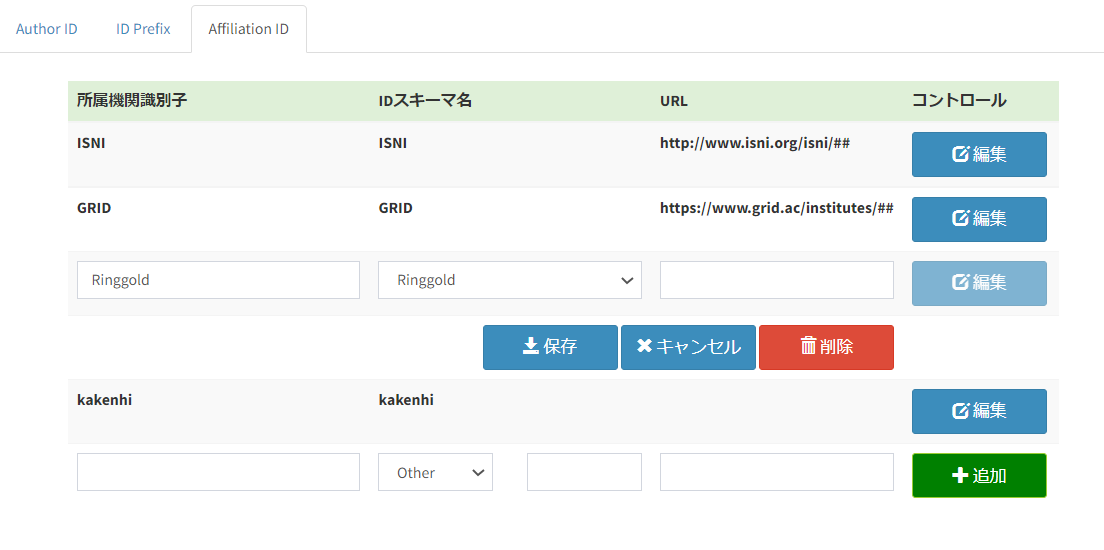Screen dimensions: 1104x550
Task: Open the Ringgold ID schema dropdown
Action: (x=510, y=280)
